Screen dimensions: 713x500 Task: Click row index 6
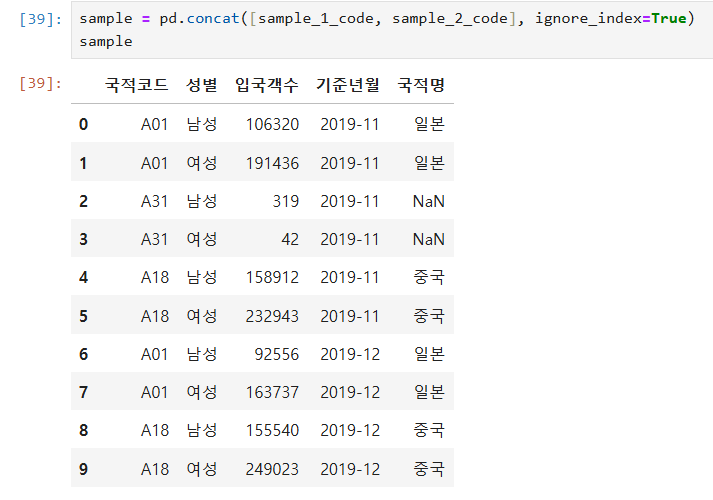coord(83,354)
